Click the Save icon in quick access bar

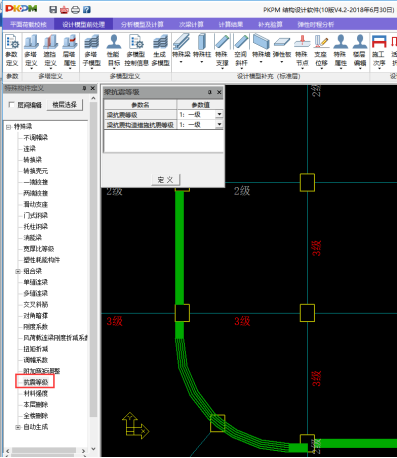[x=53, y=9]
